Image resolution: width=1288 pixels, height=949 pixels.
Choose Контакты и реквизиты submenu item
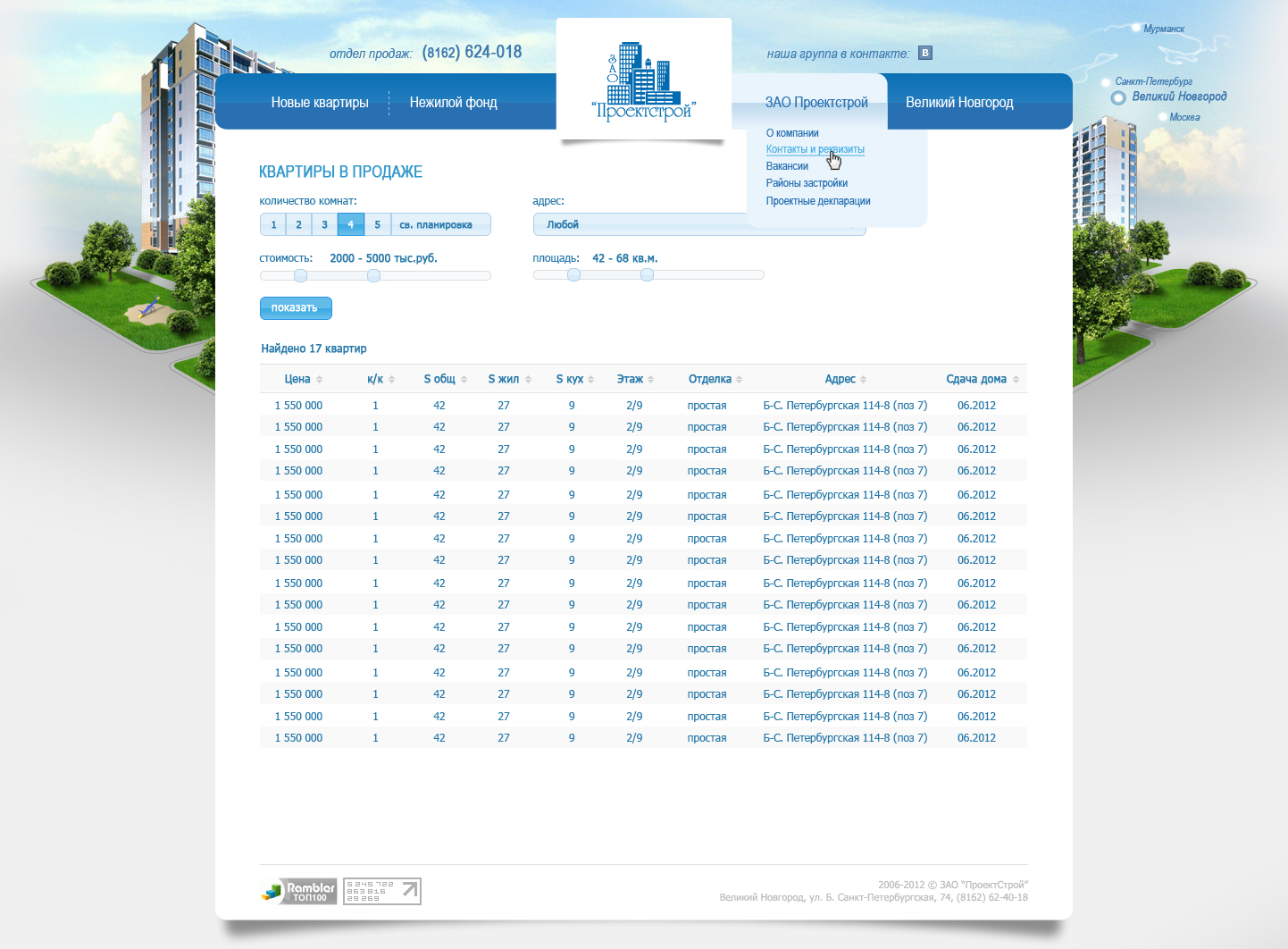tap(815, 149)
